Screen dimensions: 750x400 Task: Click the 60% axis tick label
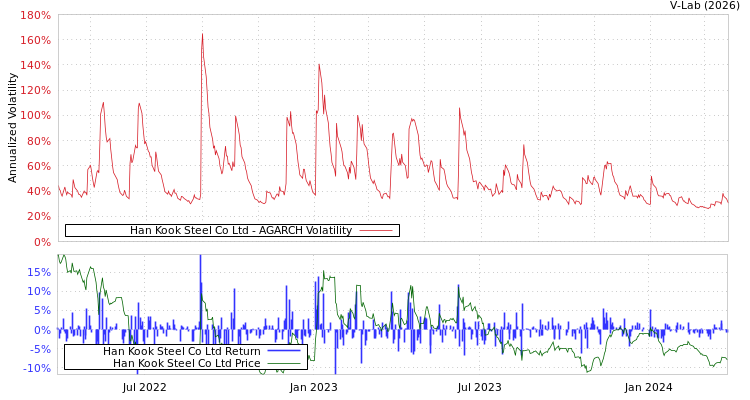click(x=38, y=166)
